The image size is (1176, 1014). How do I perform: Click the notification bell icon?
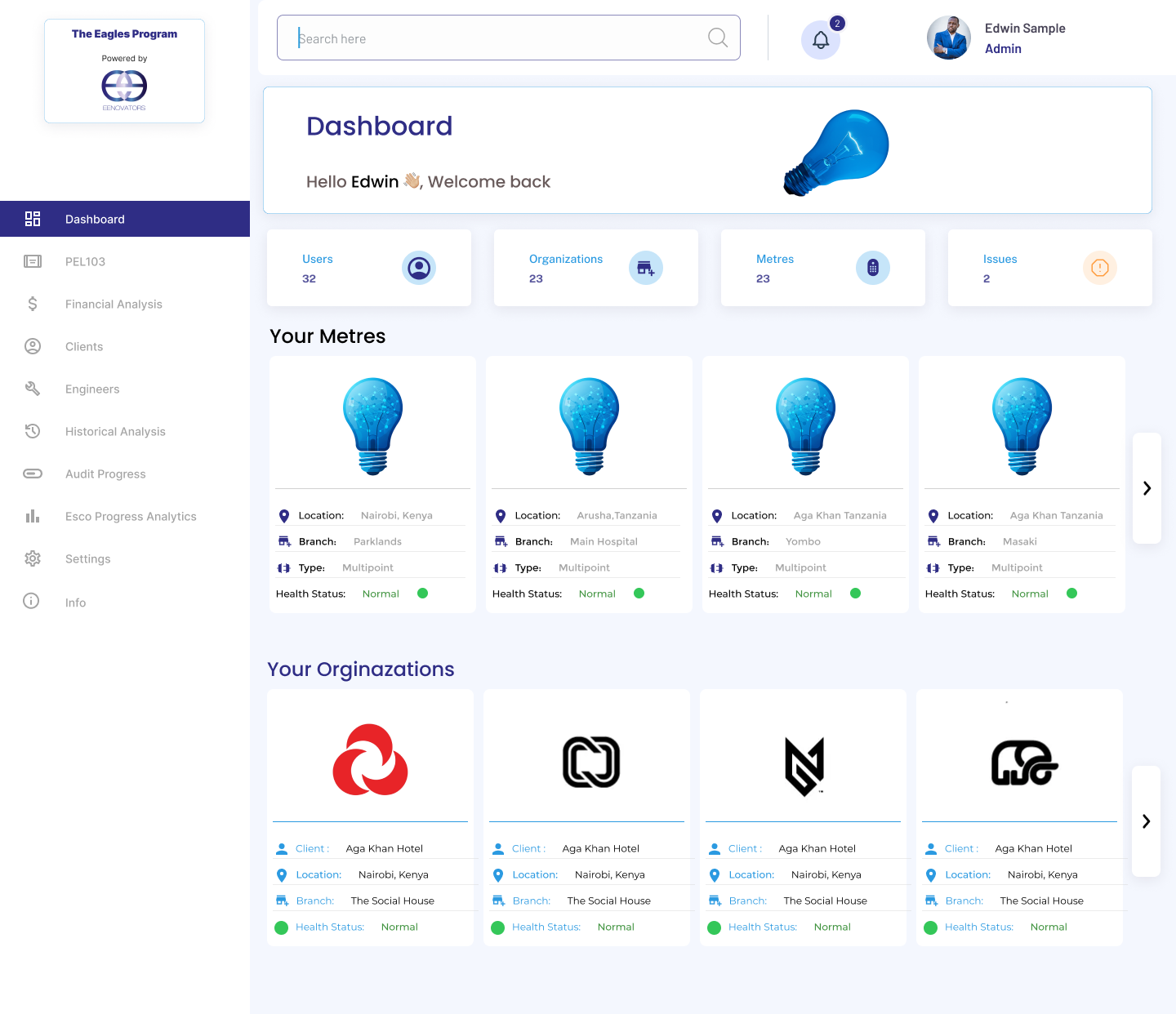[821, 40]
